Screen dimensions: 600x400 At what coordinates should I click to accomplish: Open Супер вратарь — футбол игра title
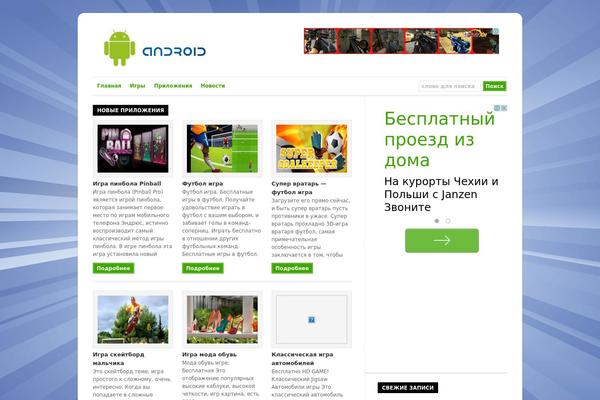299,188
